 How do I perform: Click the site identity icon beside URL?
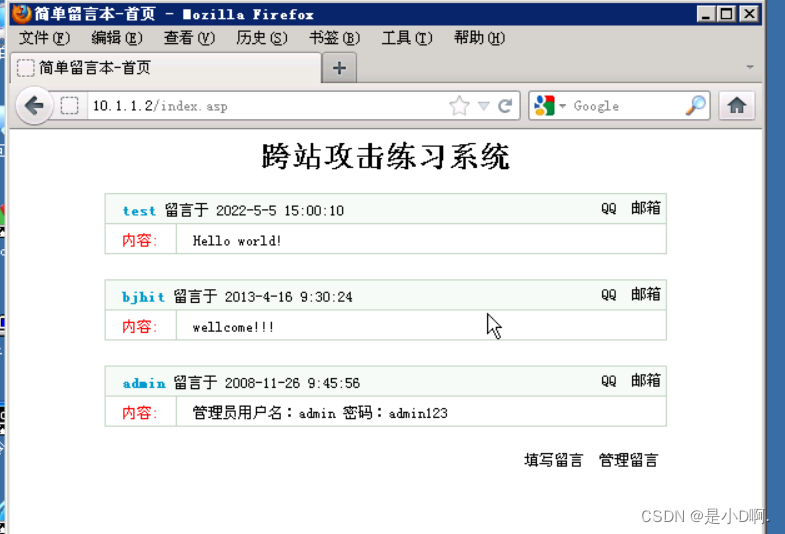coord(70,106)
